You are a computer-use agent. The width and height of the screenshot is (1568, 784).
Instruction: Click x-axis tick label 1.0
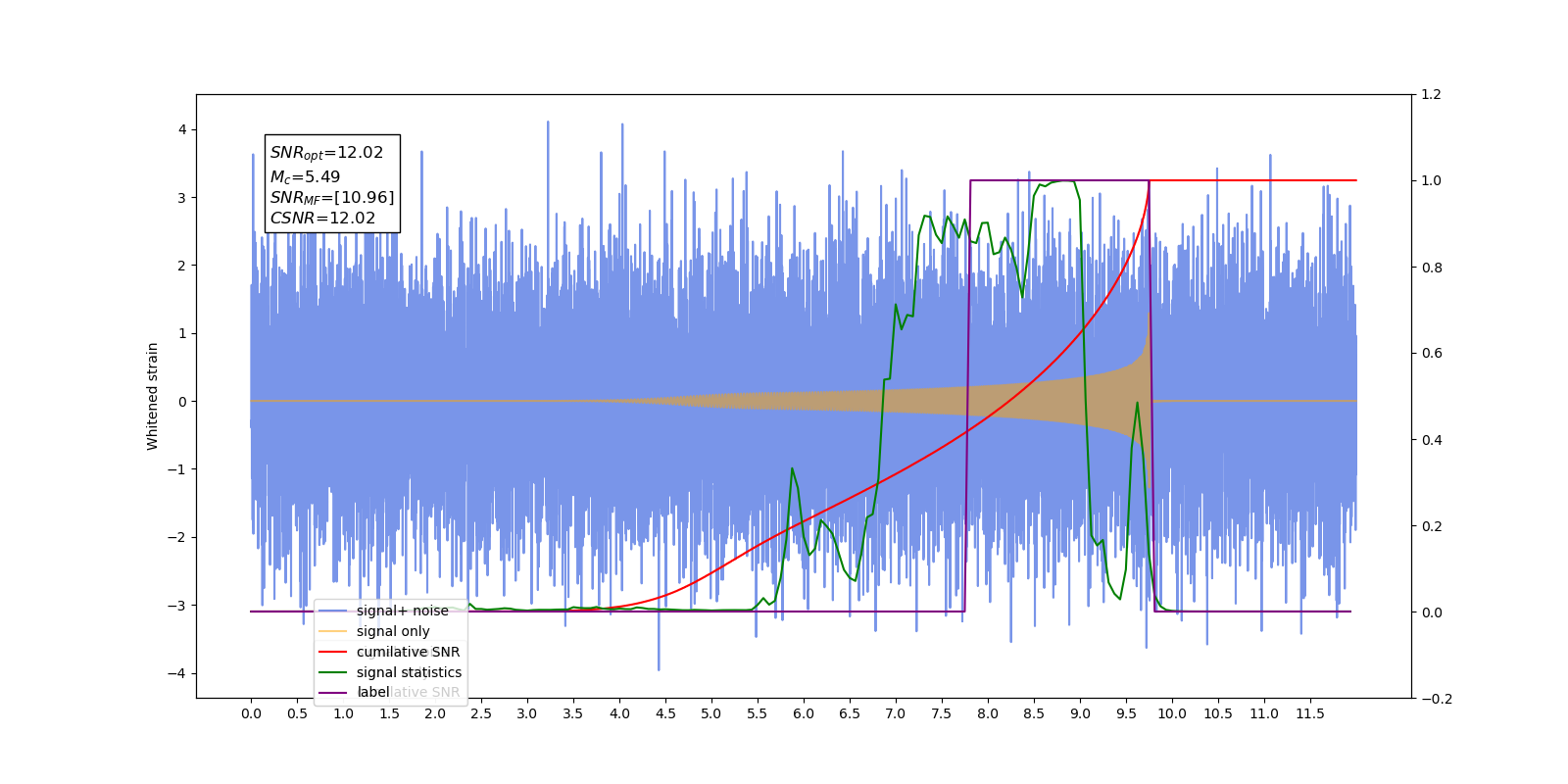343,713
